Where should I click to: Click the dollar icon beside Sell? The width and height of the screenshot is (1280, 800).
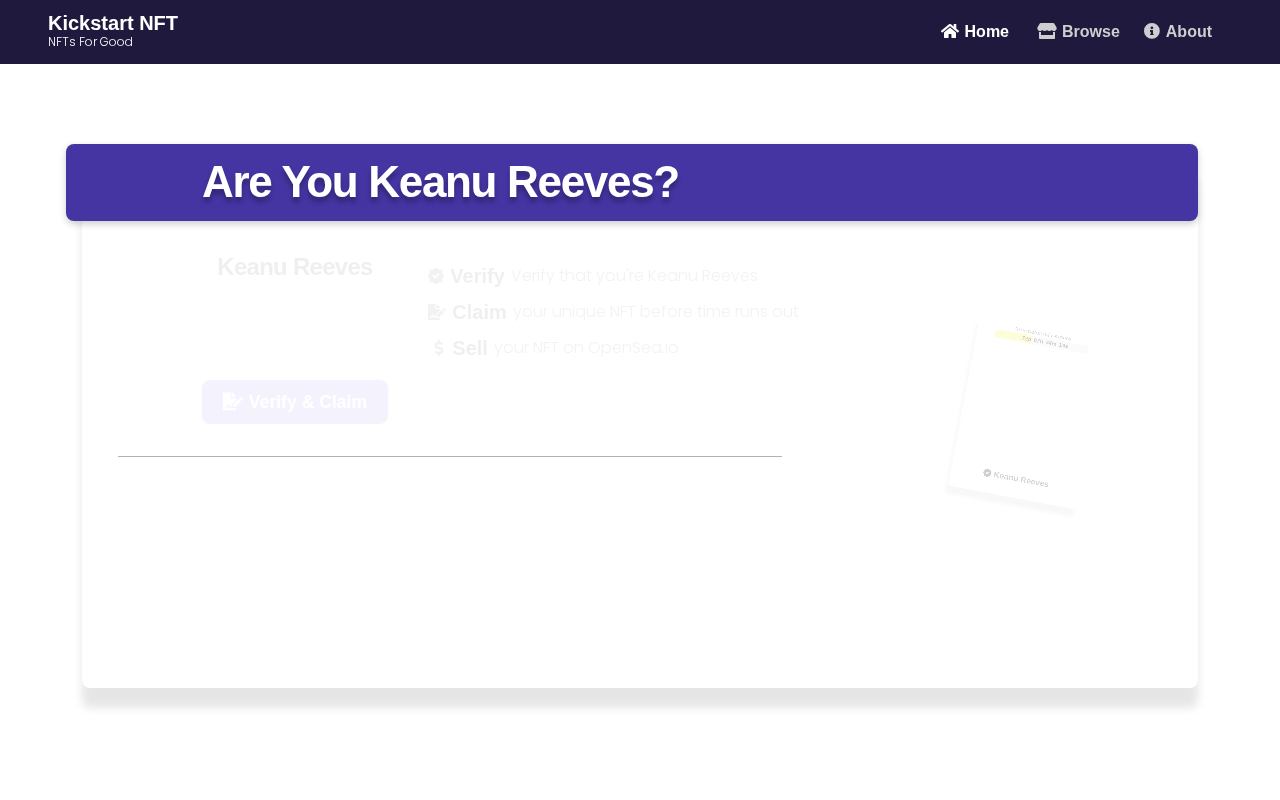438,348
